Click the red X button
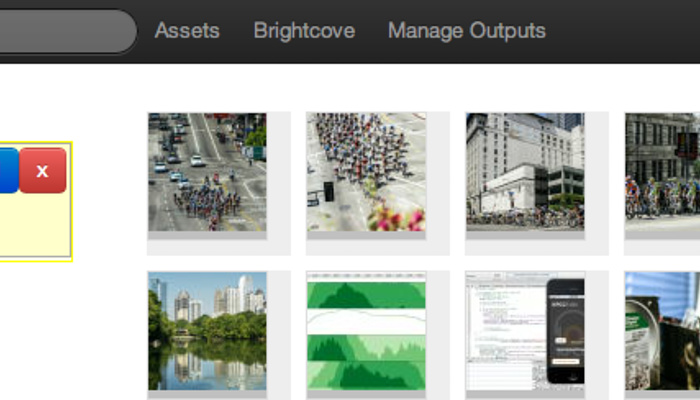 (42, 171)
